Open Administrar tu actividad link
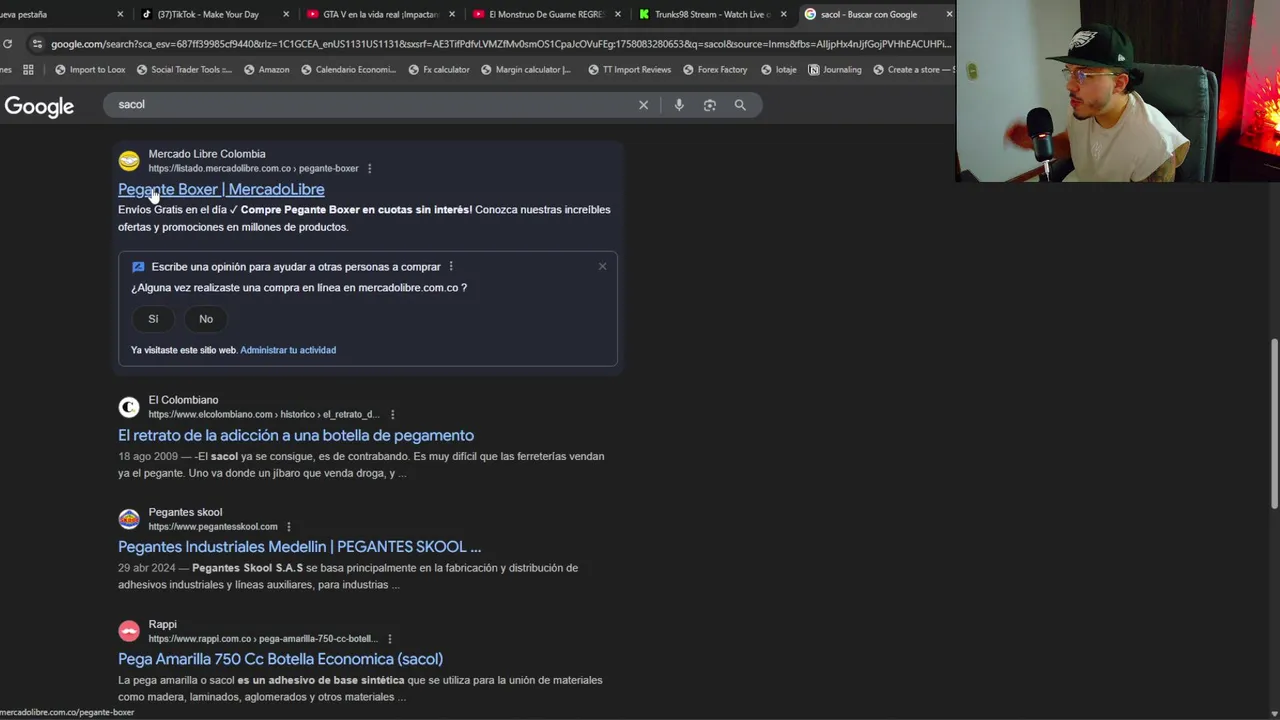 288,350
